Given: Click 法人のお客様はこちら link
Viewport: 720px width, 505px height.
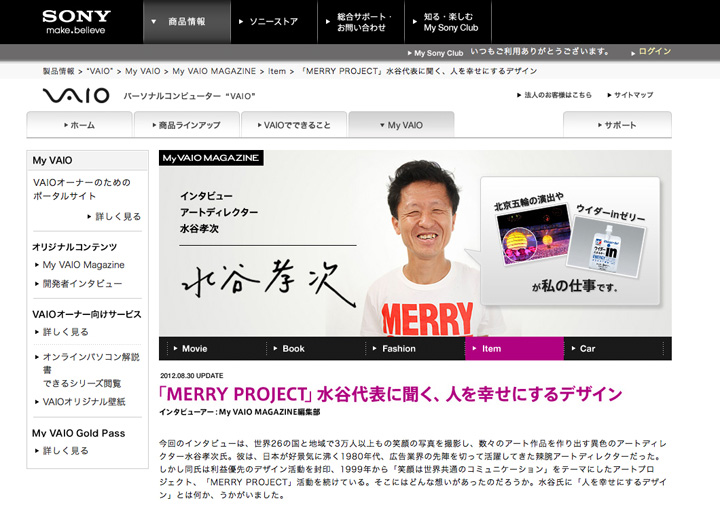Looking at the screenshot, I should (x=554, y=95).
